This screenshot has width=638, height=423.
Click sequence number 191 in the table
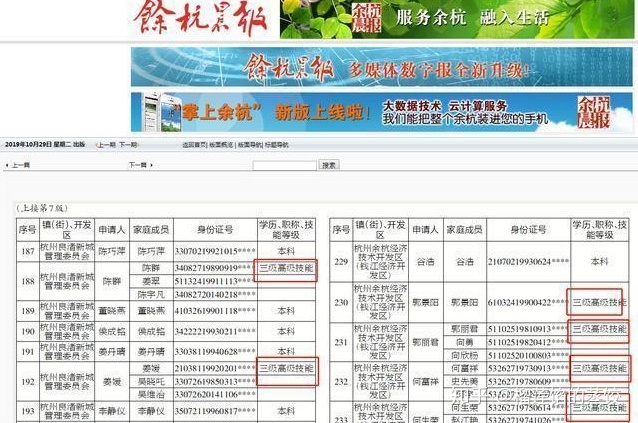tap(28, 351)
